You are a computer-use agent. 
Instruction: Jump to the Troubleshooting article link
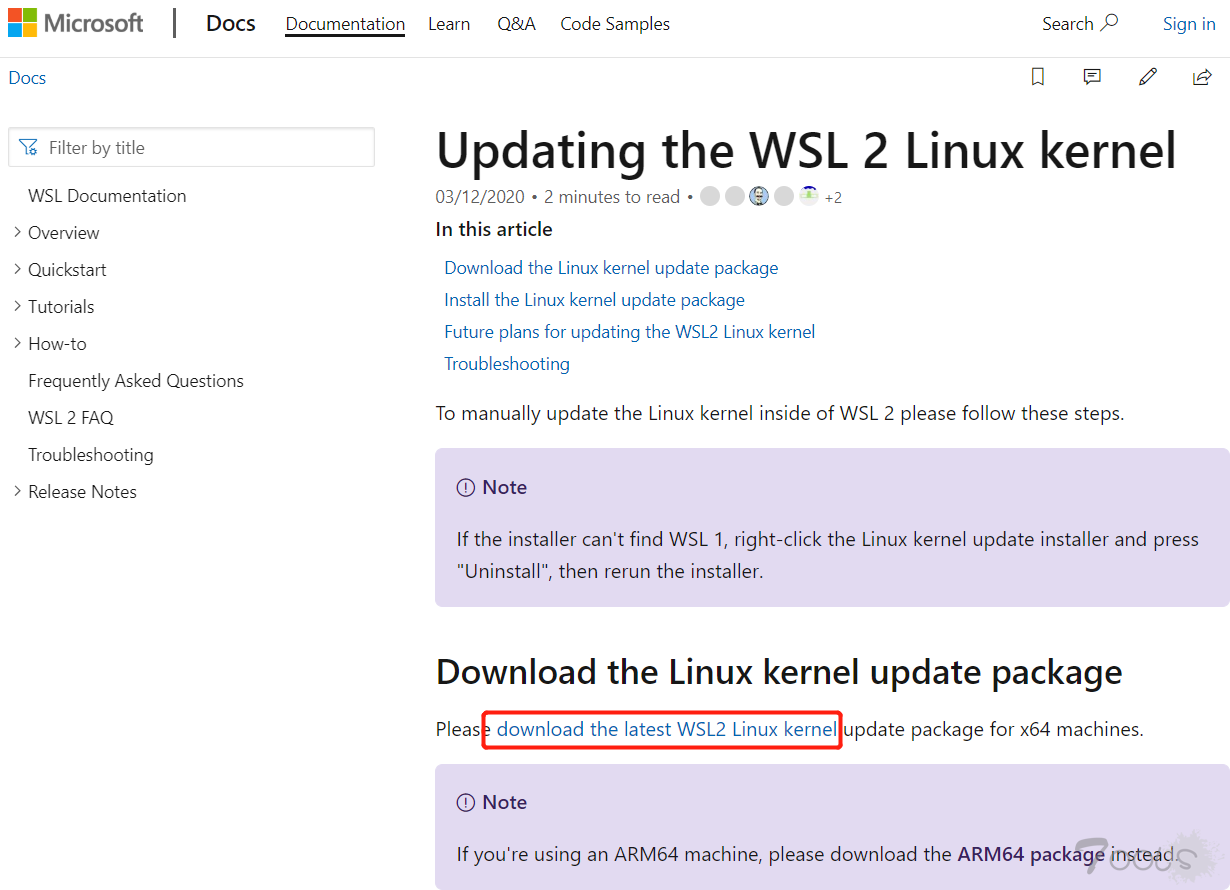[507, 364]
